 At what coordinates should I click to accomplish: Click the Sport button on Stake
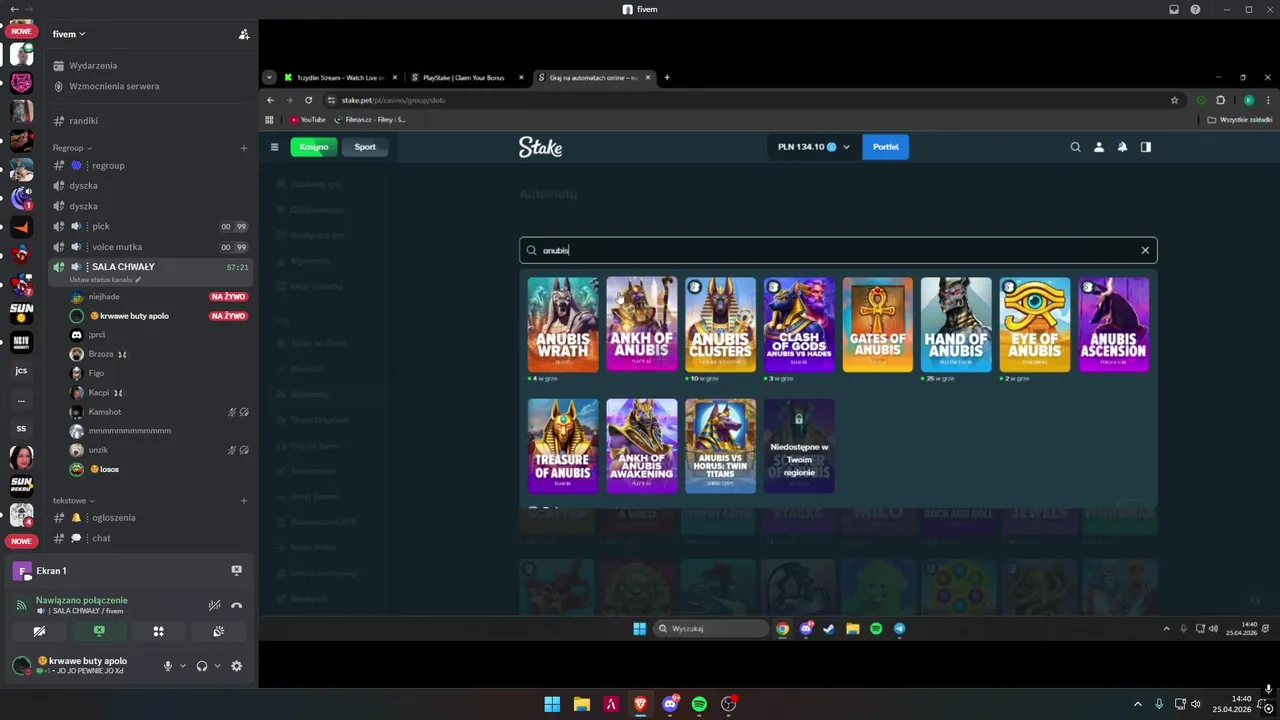[x=365, y=147]
